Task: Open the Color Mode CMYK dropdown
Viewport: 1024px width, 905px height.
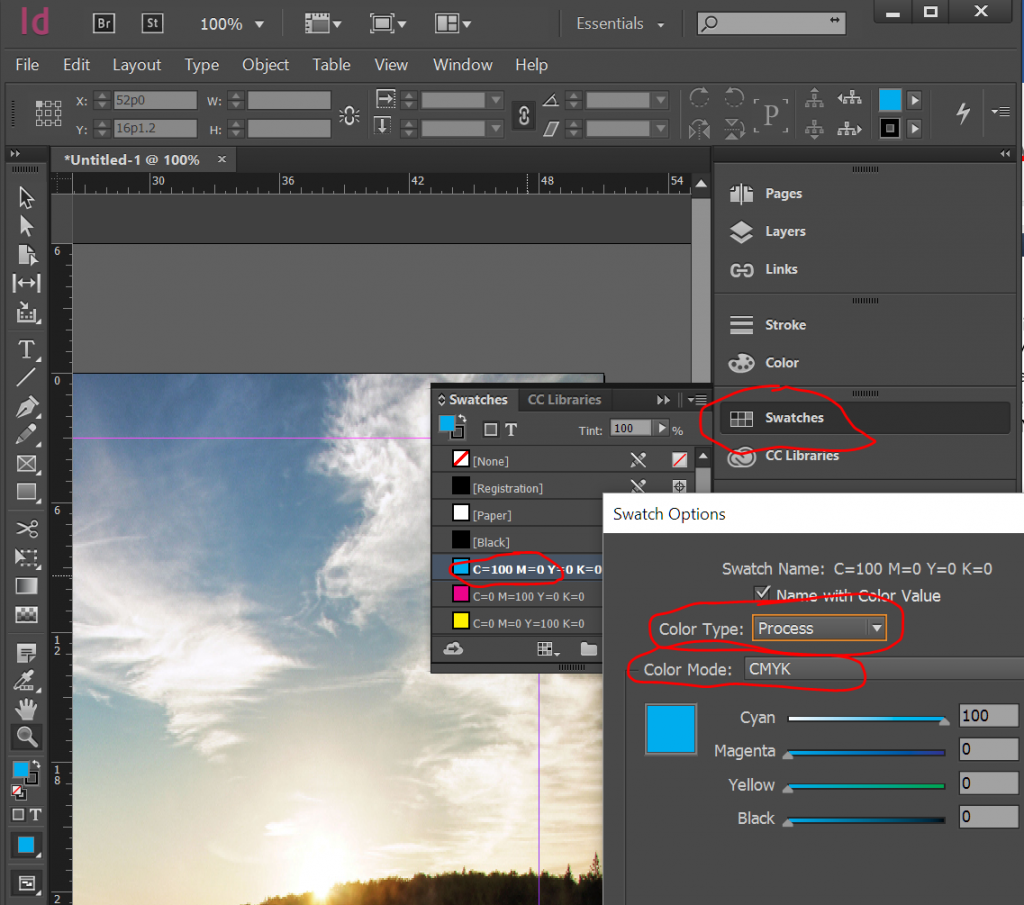Action: [x=884, y=669]
